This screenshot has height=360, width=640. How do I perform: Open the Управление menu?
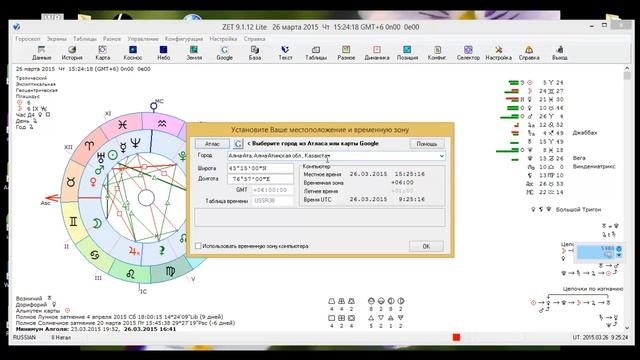(x=142, y=39)
